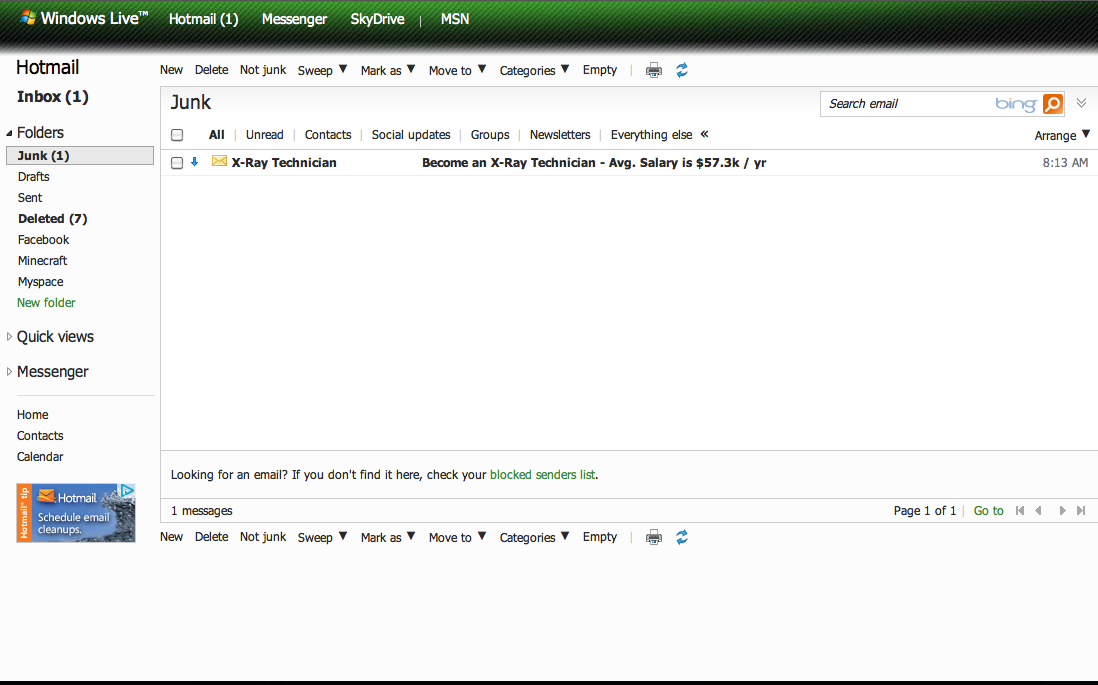1098x685 pixels.
Task: Select the All filter tab
Action: coord(216,134)
